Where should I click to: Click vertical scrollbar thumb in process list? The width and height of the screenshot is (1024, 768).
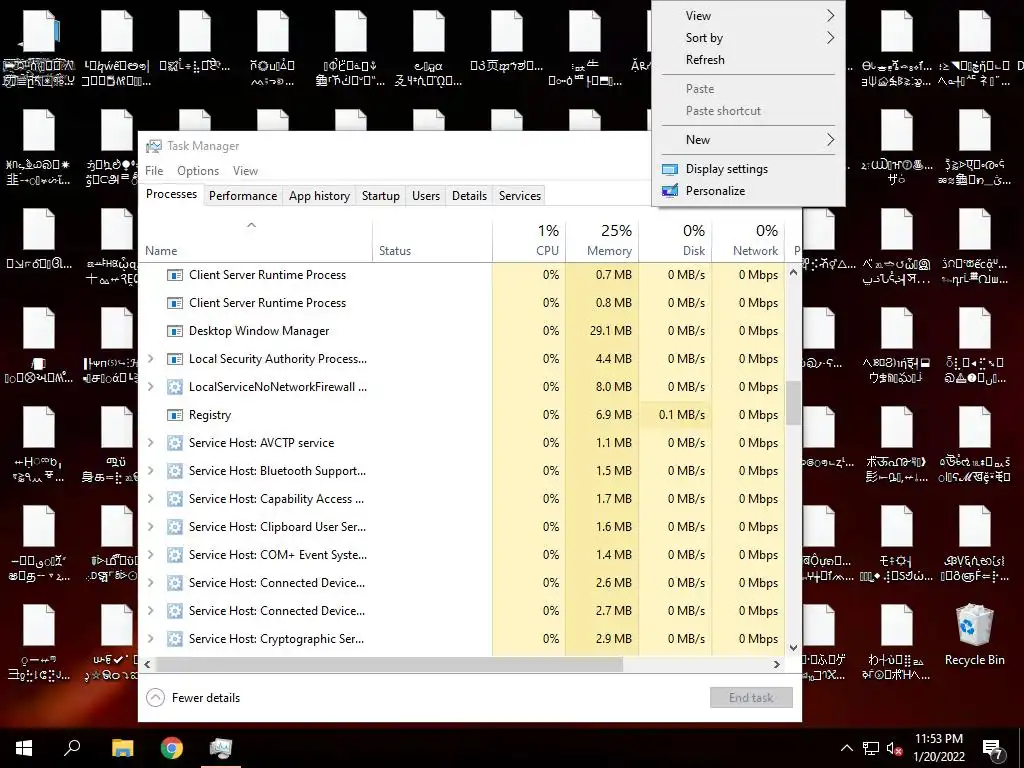[793, 403]
